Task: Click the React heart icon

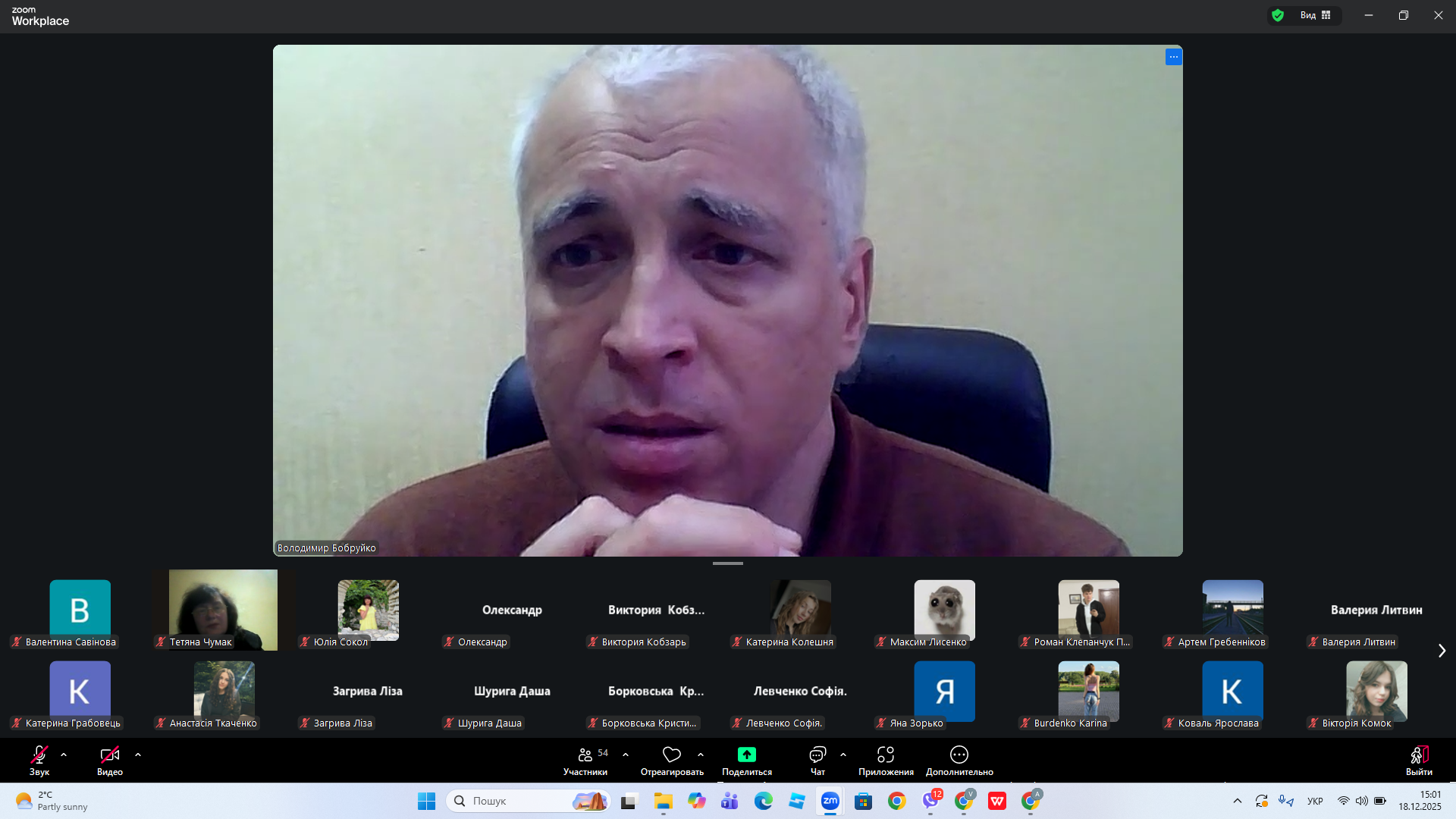Action: pyautogui.click(x=671, y=755)
